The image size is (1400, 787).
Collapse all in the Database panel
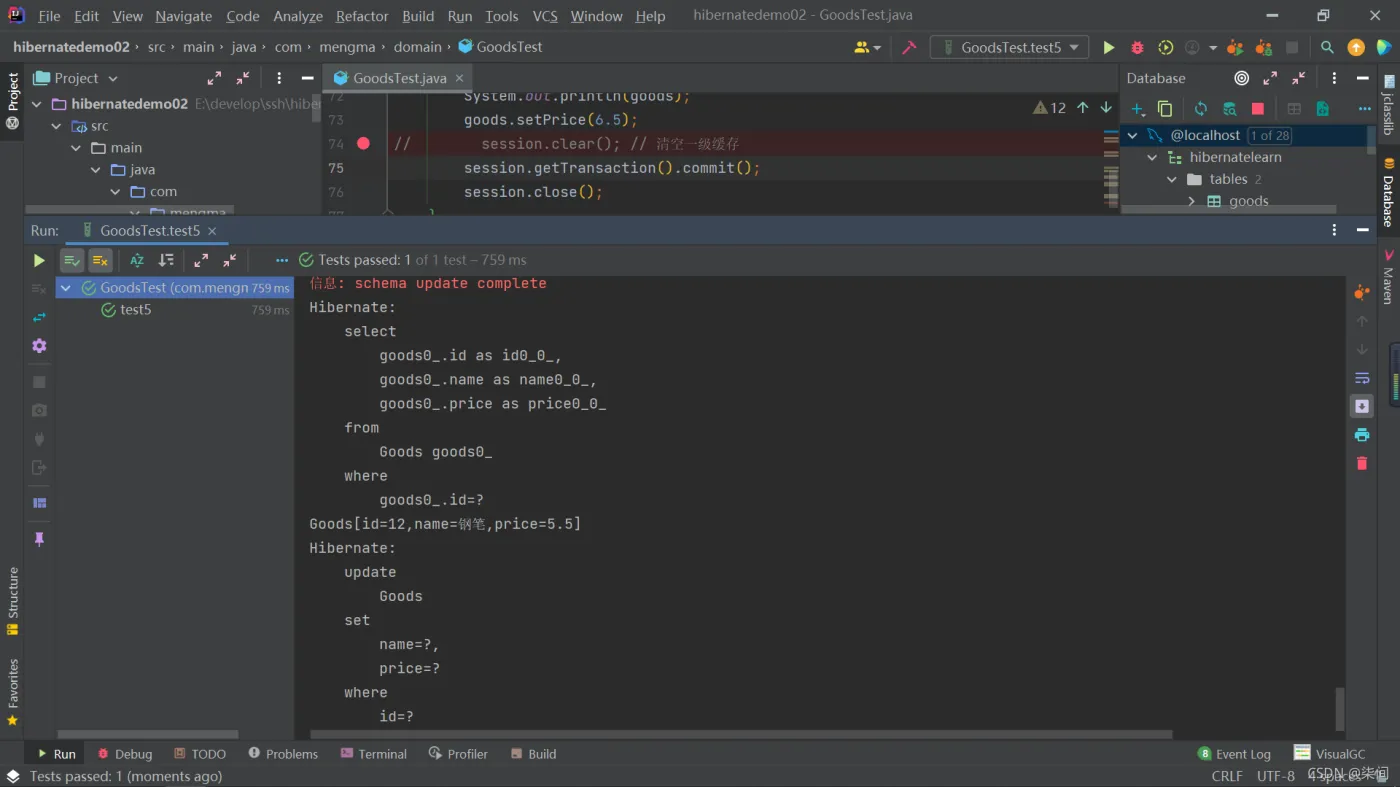click(x=1298, y=78)
